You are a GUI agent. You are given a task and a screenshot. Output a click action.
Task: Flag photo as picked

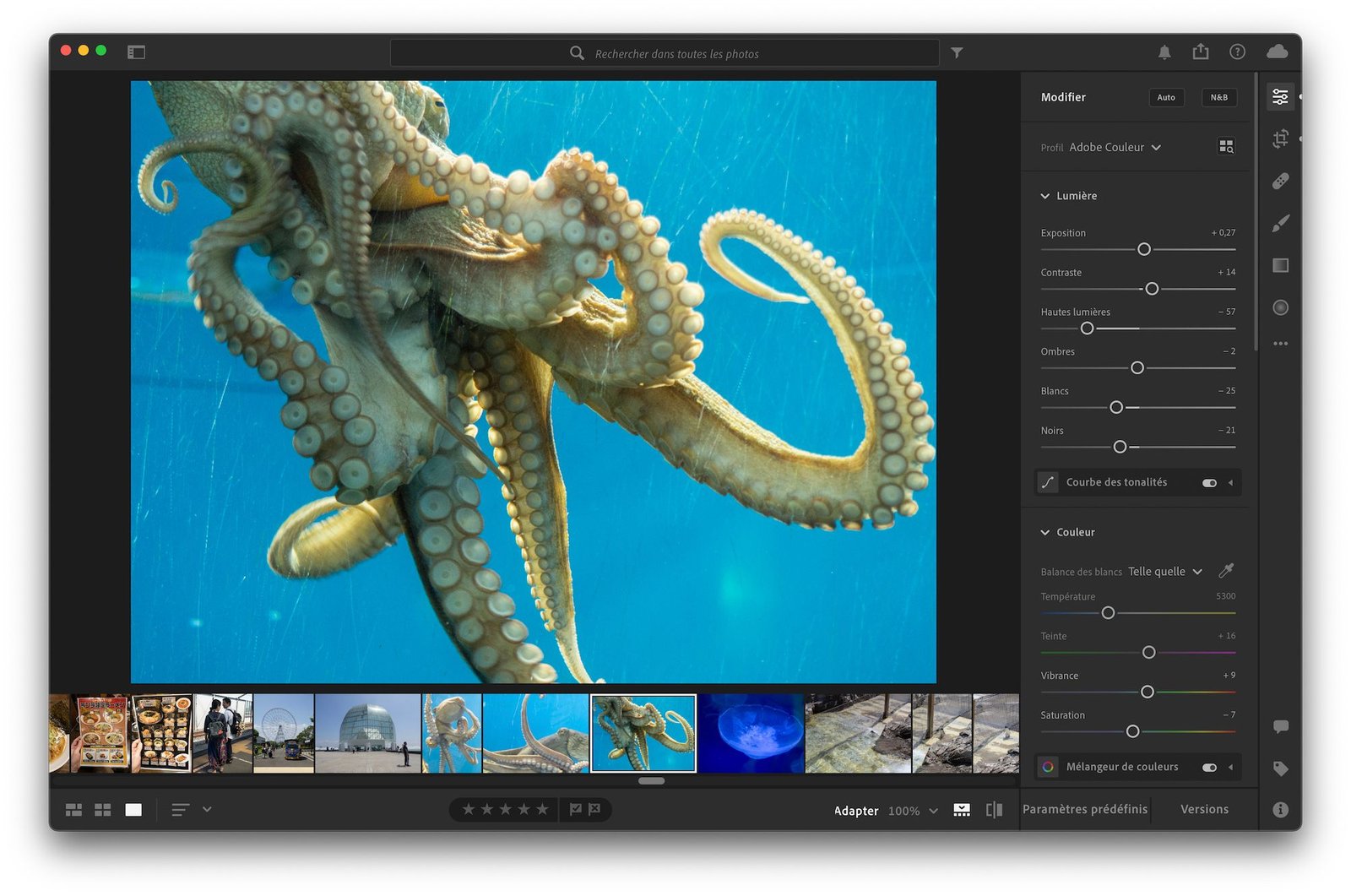point(576,809)
